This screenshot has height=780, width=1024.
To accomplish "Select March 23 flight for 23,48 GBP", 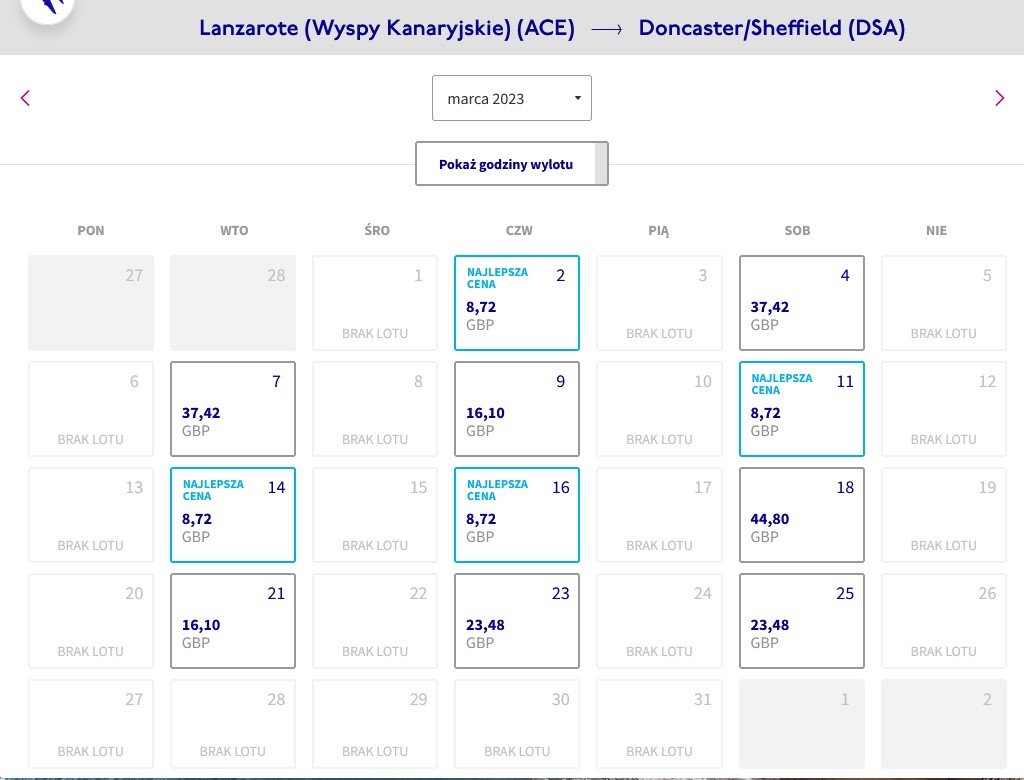I will (517, 621).
